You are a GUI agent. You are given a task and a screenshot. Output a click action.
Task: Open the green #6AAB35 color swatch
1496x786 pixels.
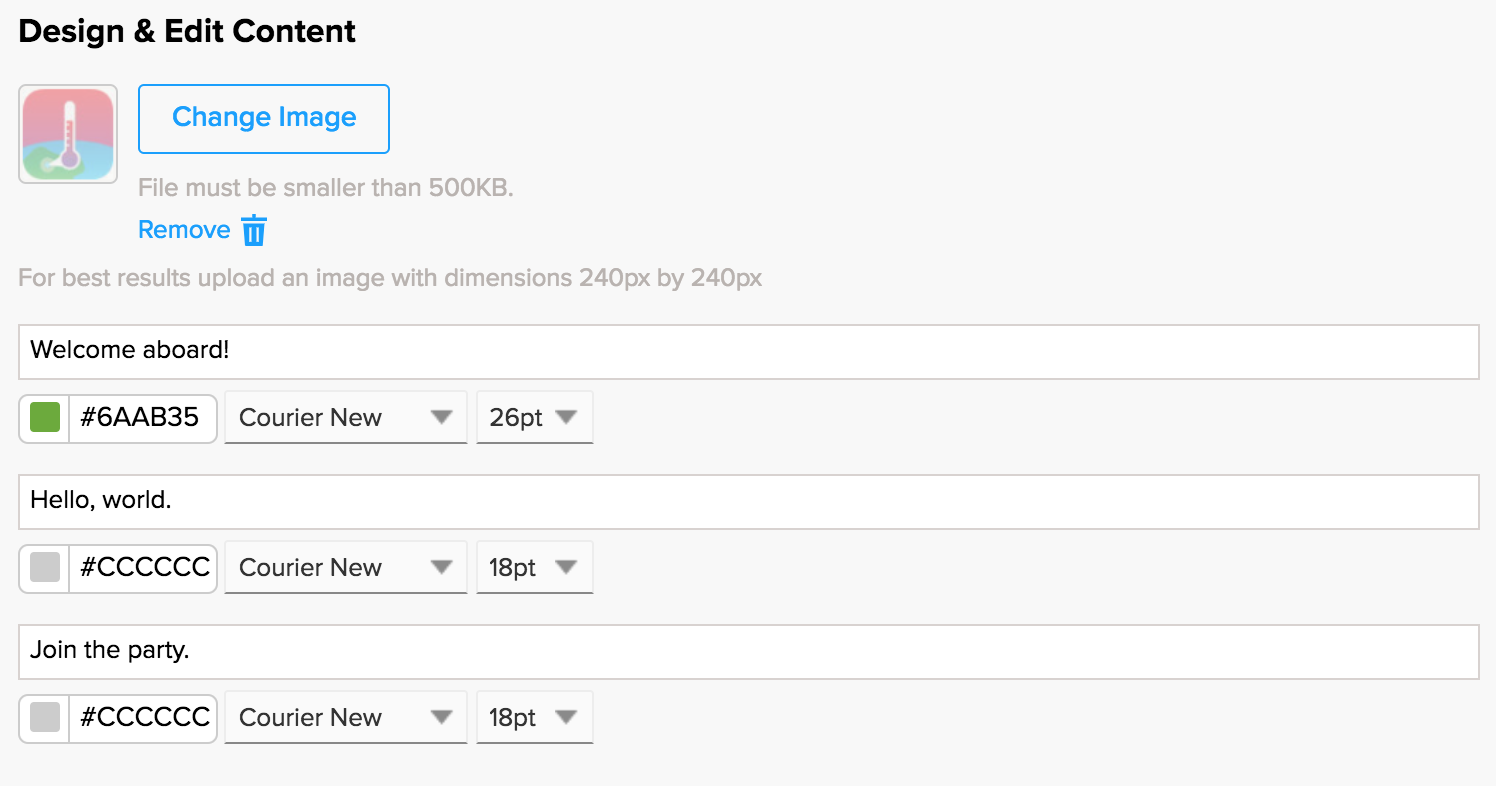click(x=45, y=417)
